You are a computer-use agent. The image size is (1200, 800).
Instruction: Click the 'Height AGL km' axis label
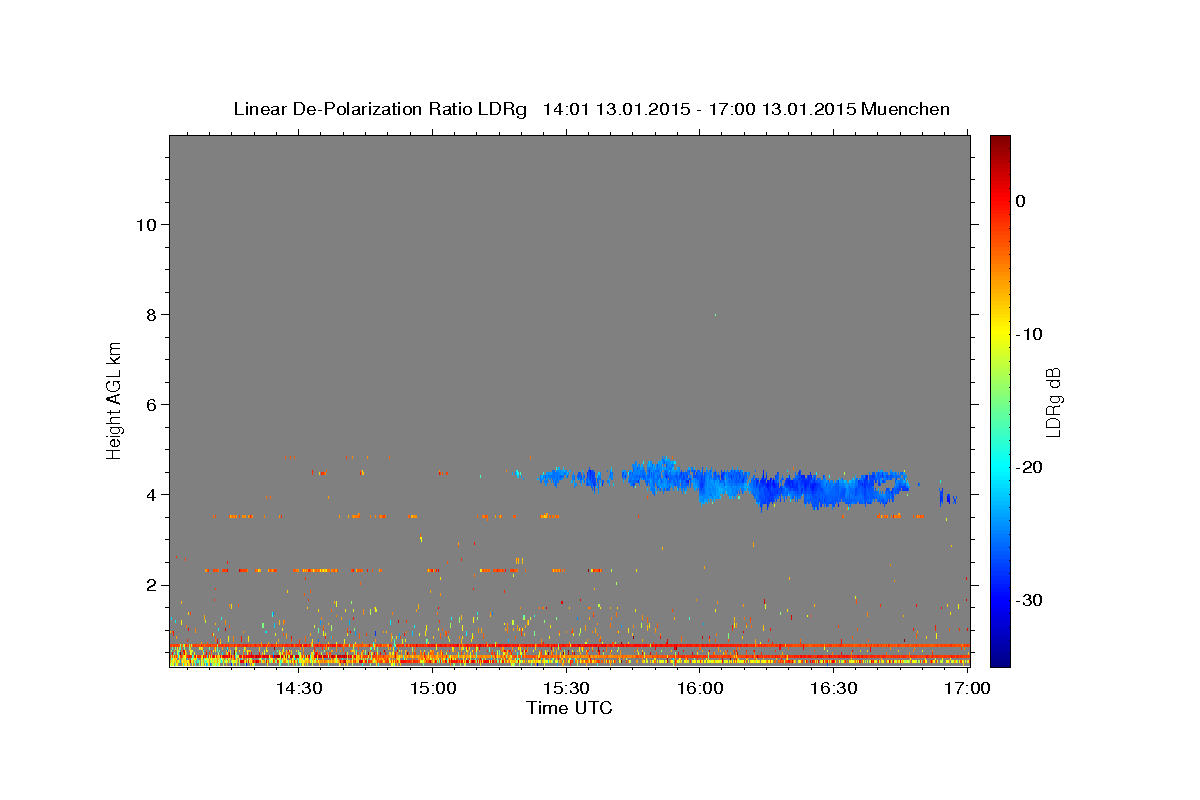pos(115,399)
